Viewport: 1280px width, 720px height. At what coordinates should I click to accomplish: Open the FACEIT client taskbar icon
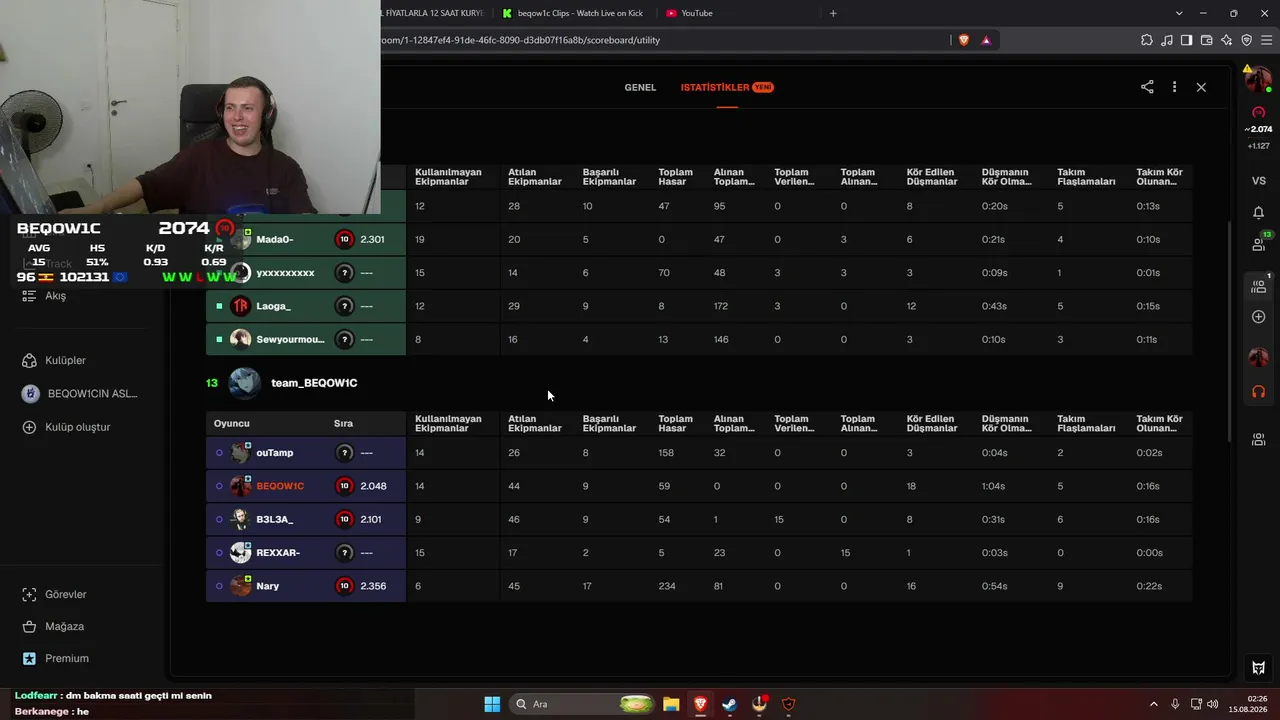[x=788, y=704]
